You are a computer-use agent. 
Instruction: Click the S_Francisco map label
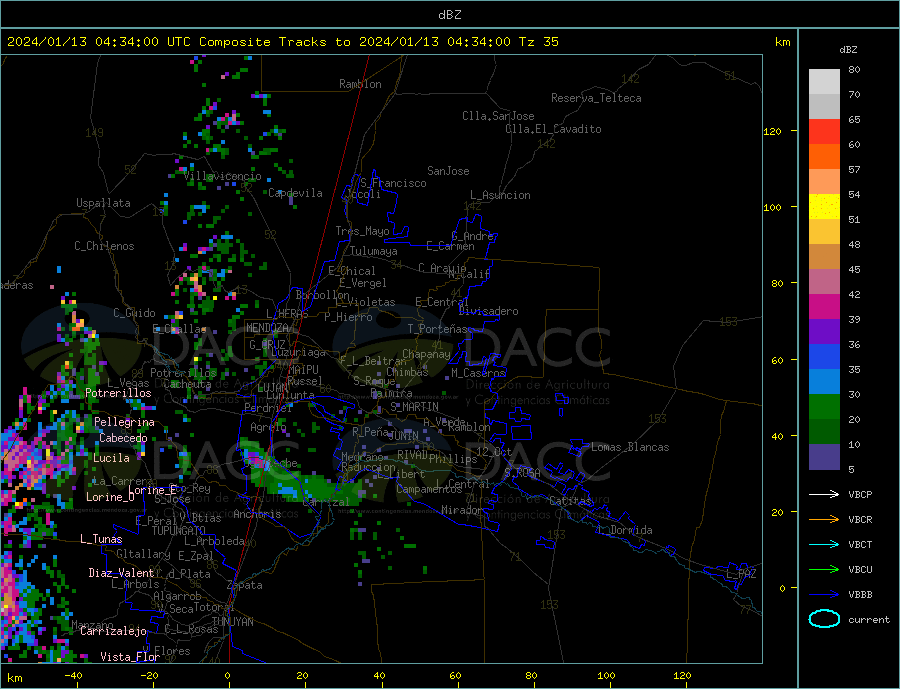(x=393, y=183)
